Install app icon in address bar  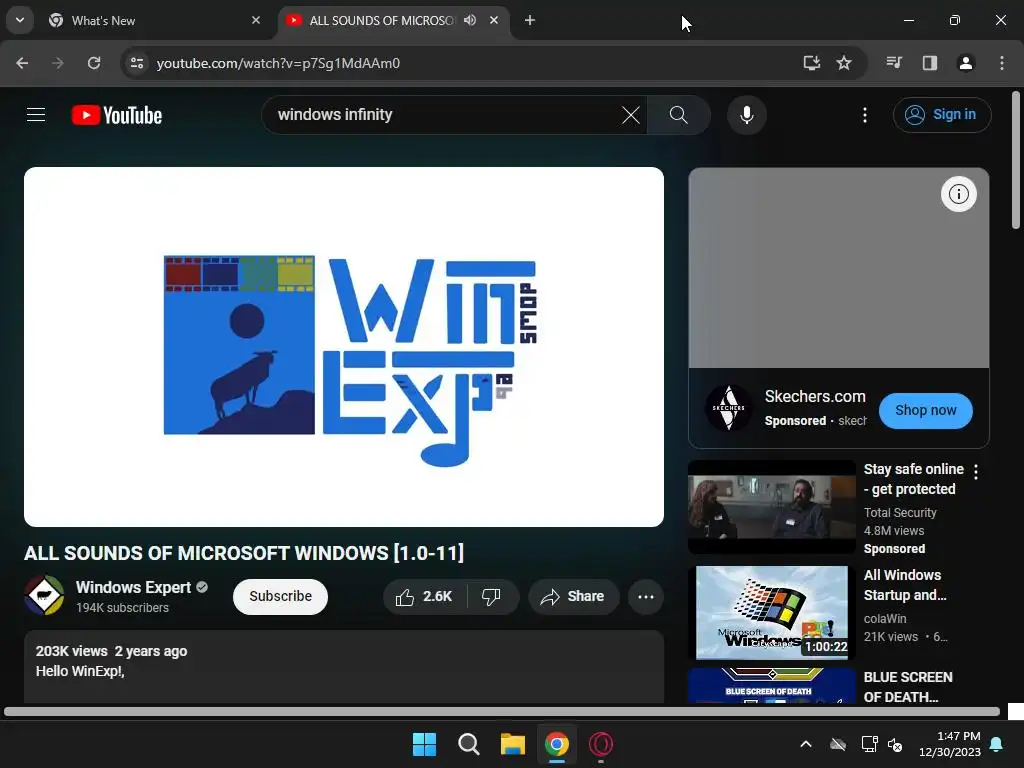(x=811, y=63)
